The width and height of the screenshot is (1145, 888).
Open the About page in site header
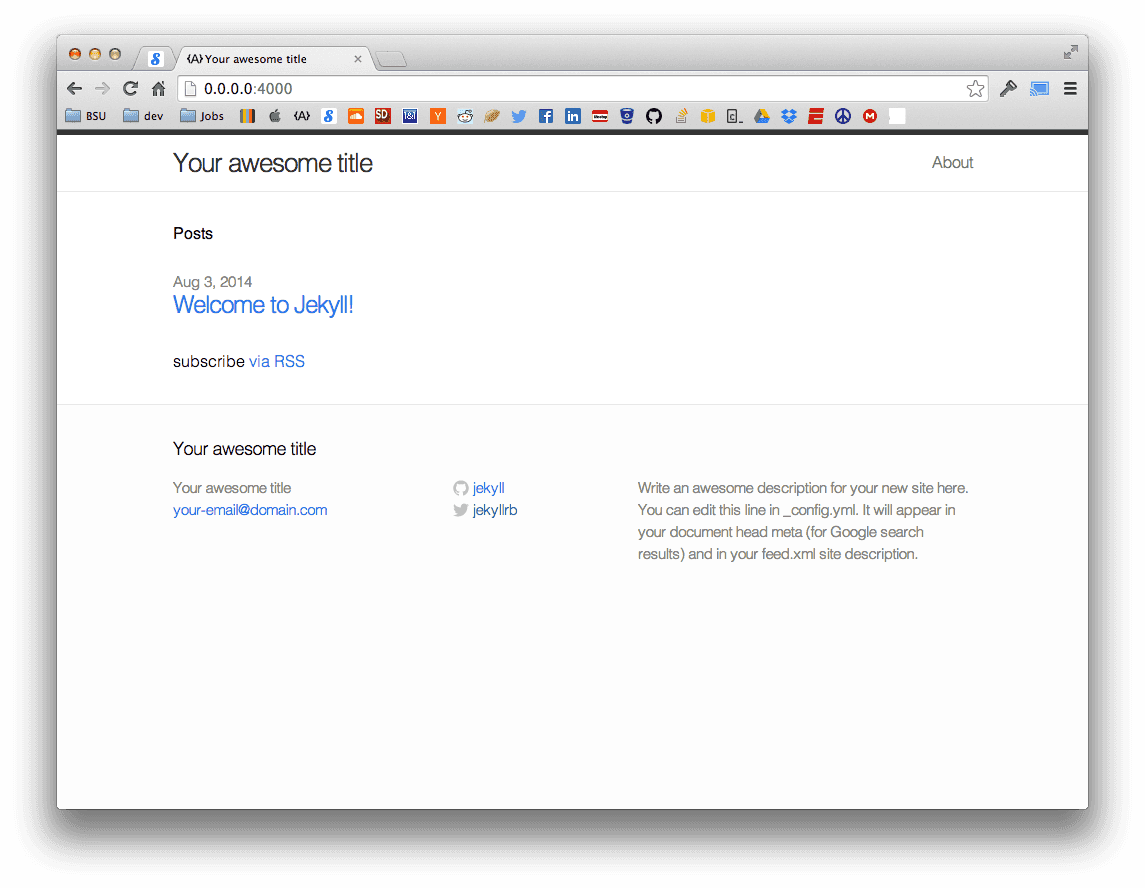952,163
